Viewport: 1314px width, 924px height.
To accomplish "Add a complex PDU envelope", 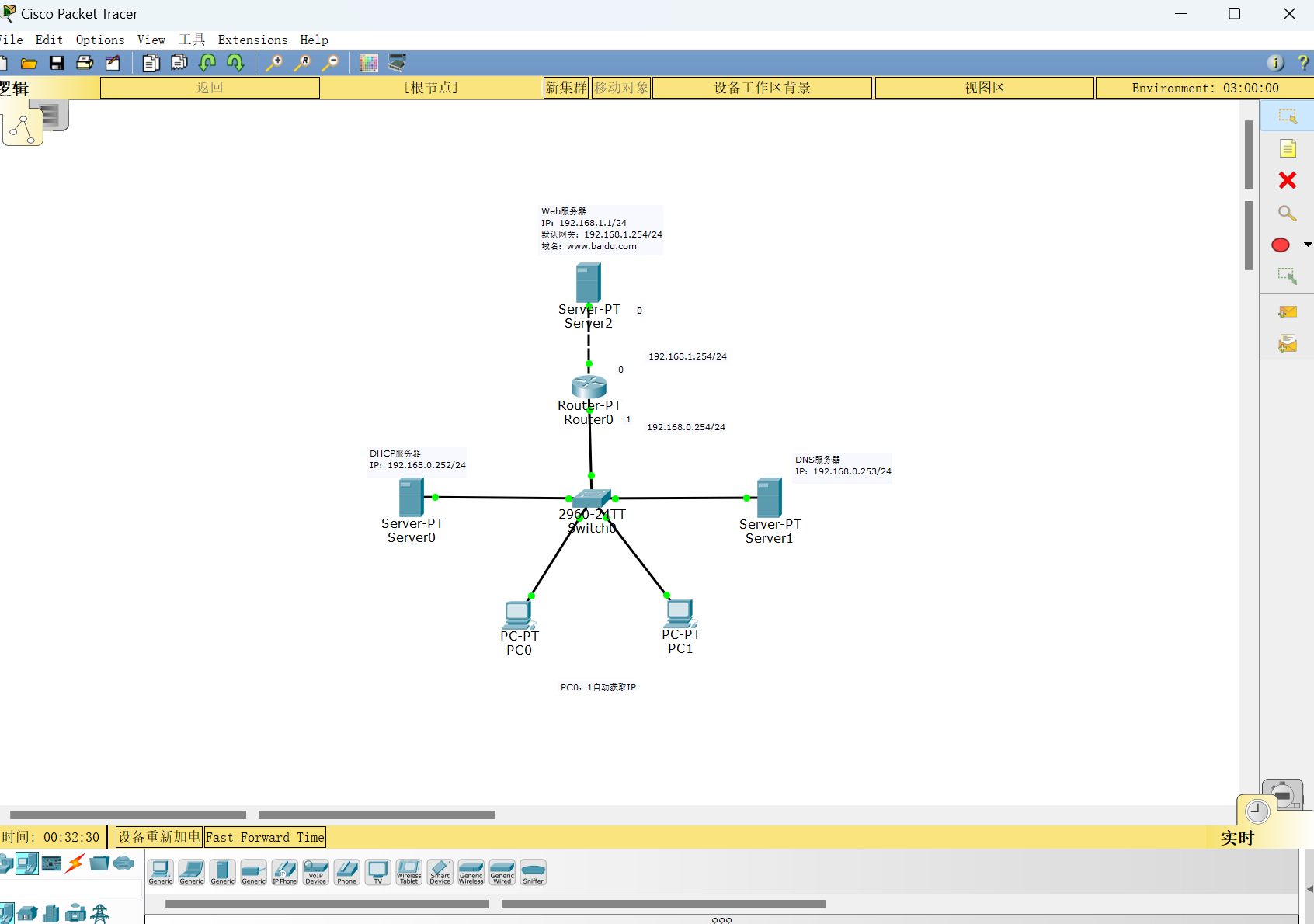I will point(1288,343).
